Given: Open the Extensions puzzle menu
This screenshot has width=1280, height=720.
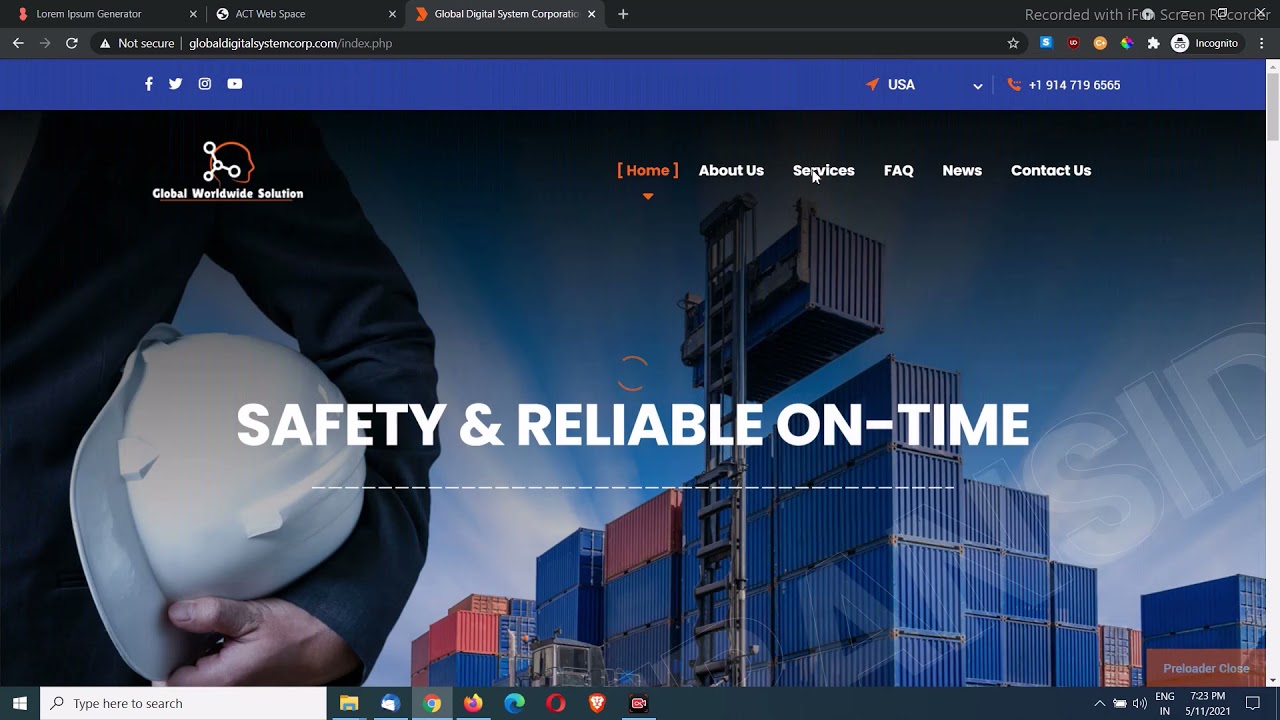Looking at the screenshot, I should pos(1153,43).
